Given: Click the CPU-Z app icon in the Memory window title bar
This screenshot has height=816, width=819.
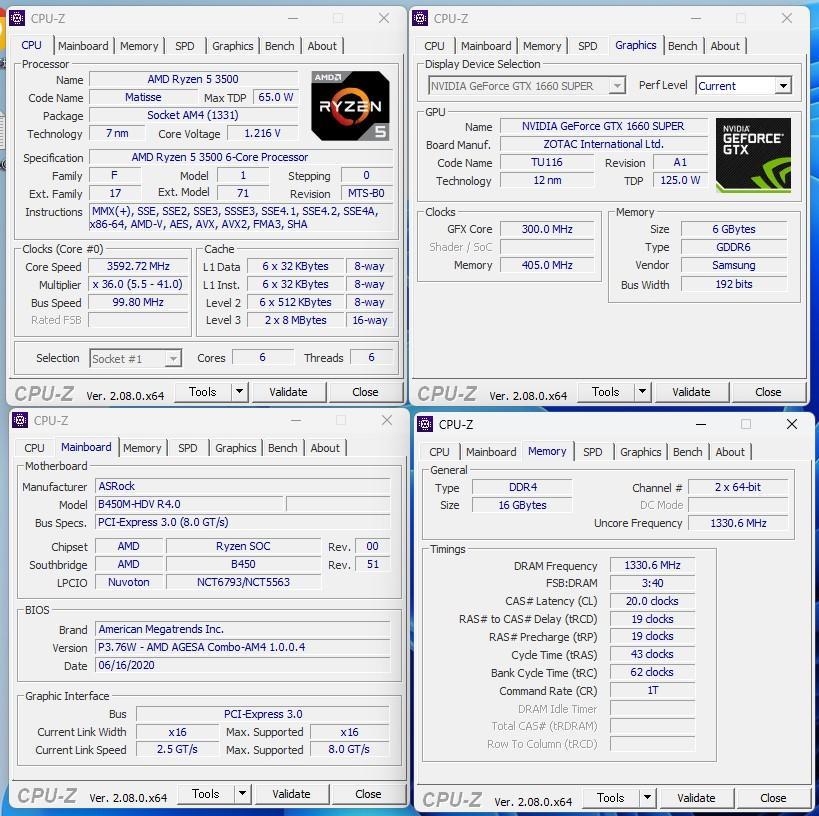Looking at the screenshot, I should [x=425, y=424].
